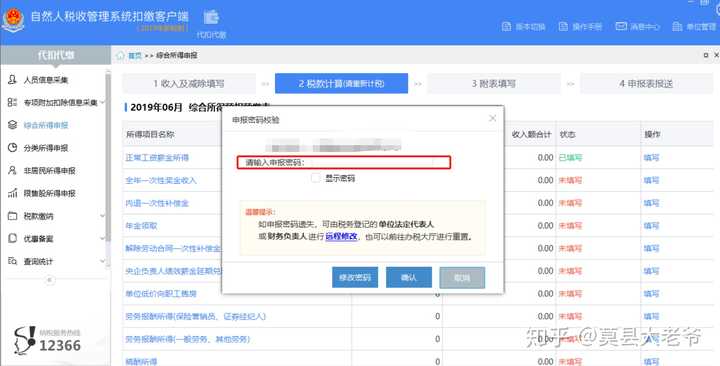Click the 请输入申报密码 input field

click(x=372, y=163)
